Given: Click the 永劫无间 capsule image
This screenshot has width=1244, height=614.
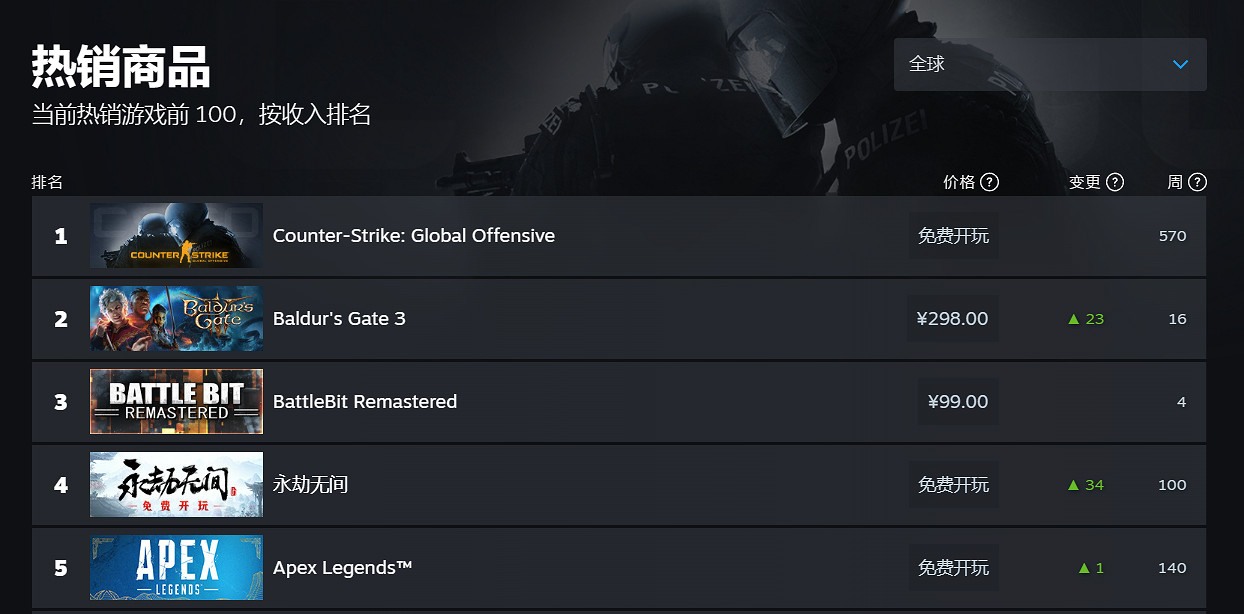Looking at the screenshot, I should point(176,484).
